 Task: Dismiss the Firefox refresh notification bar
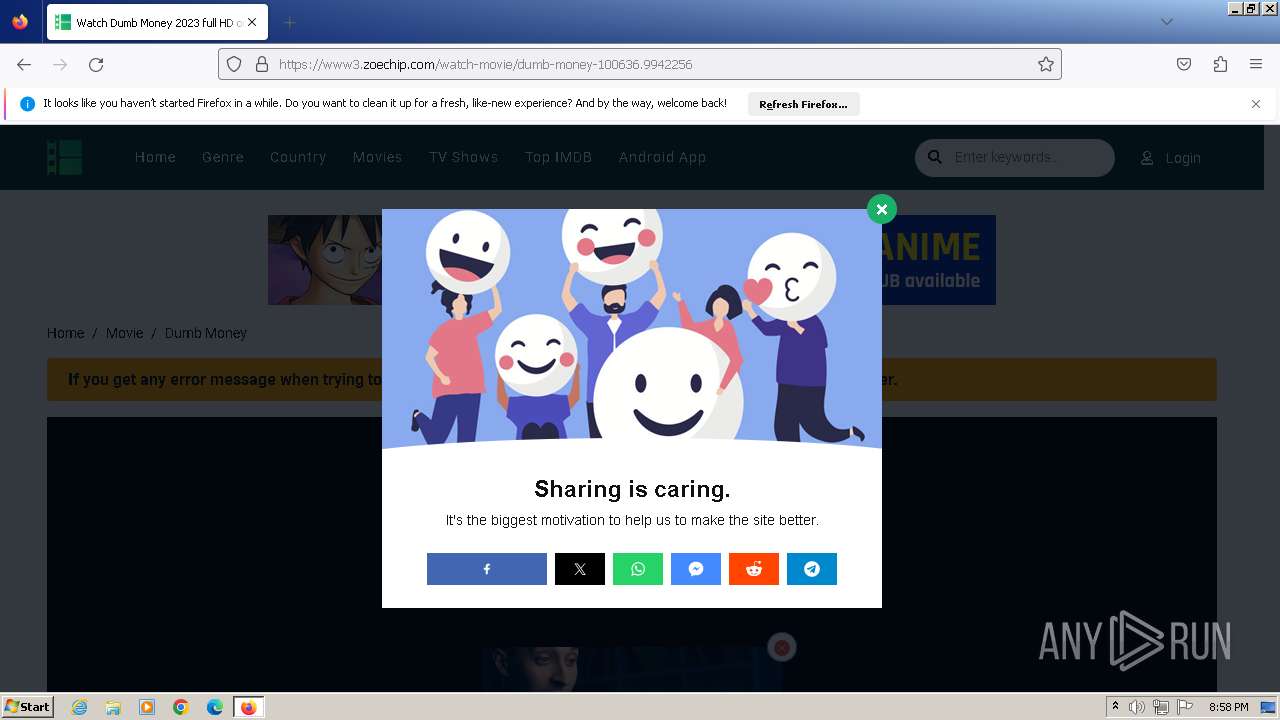(1256, 104)
